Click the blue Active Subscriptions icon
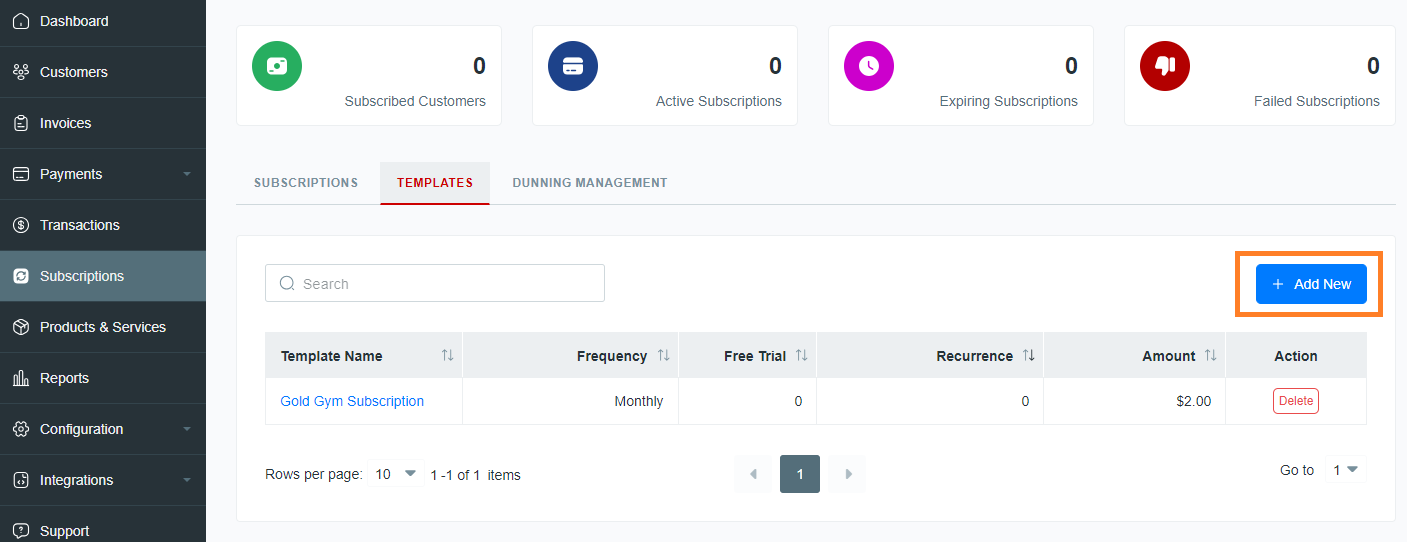This screenshot has width=1407, height=542. pos(573,66)
